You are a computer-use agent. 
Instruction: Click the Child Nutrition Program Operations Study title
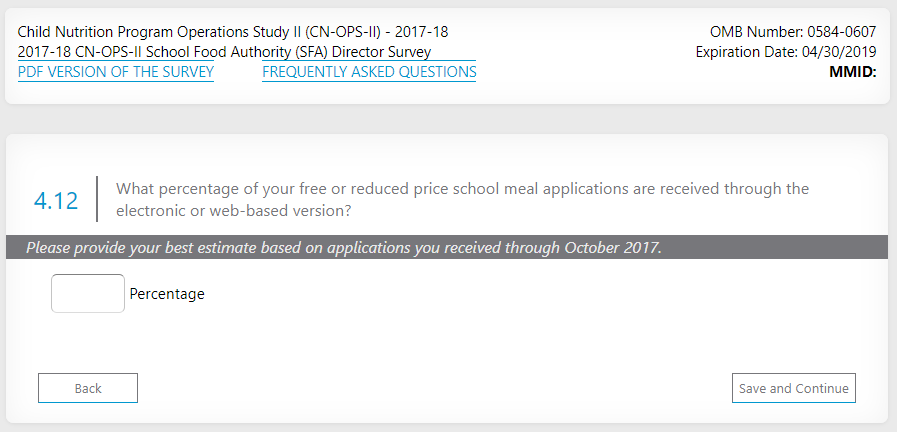tap(233, 32)
